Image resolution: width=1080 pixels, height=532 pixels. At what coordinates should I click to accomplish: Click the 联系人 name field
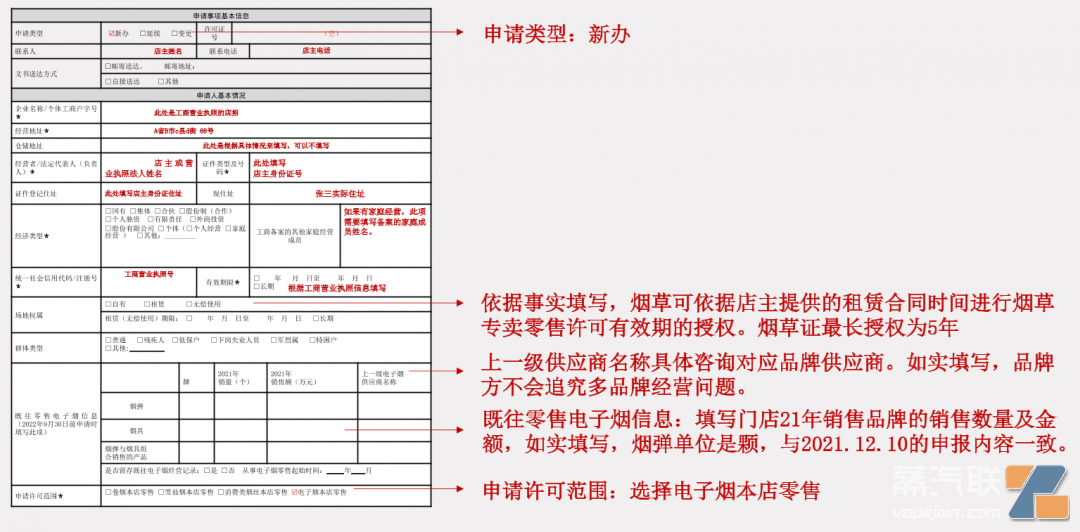(167, 50)
